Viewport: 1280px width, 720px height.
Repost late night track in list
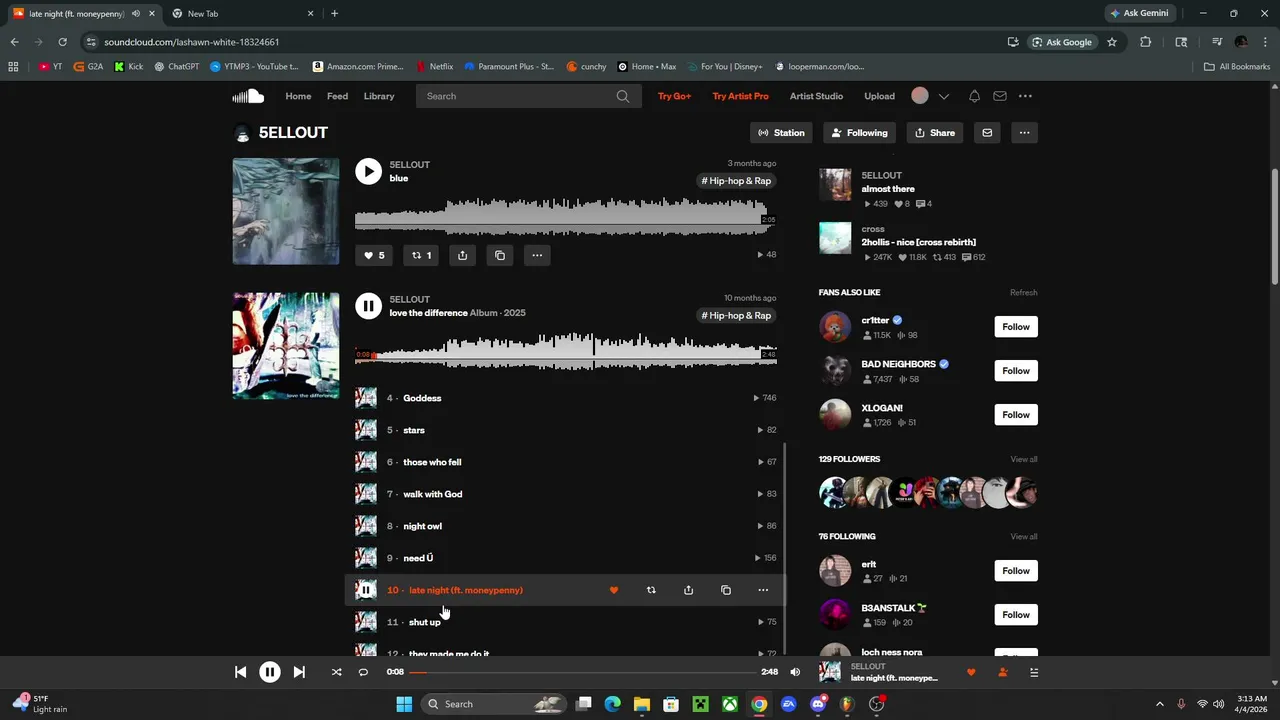(651, 590)
